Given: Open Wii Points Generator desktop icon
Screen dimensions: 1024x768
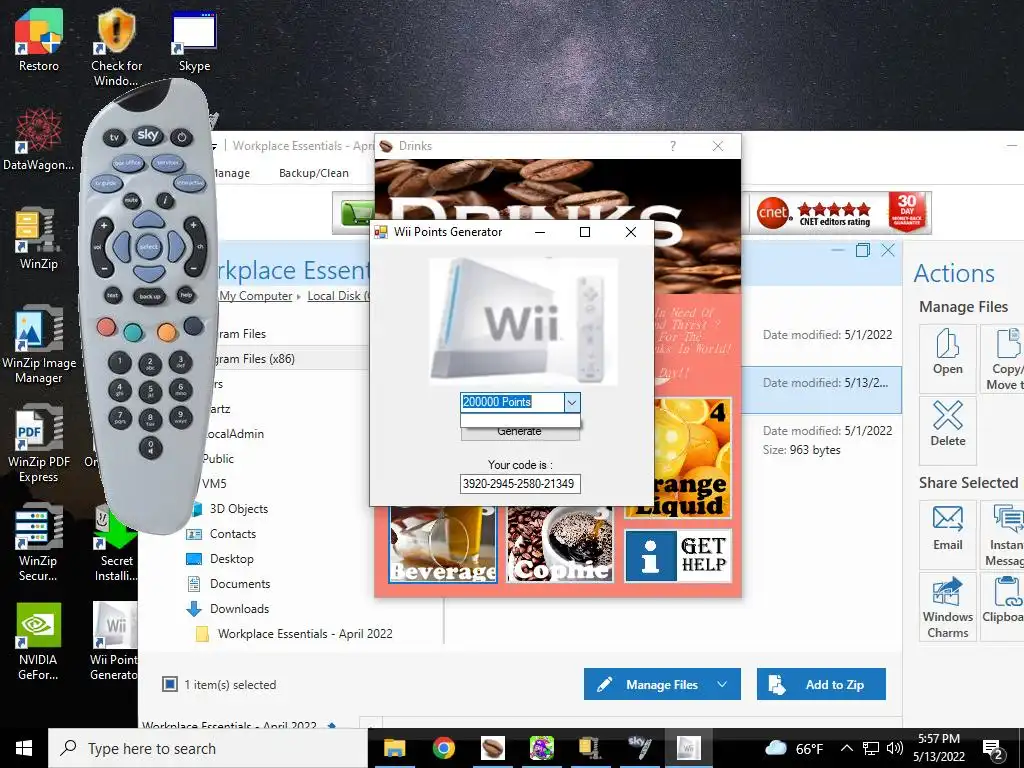Looking at the screenshot, I should click(114, 641).
